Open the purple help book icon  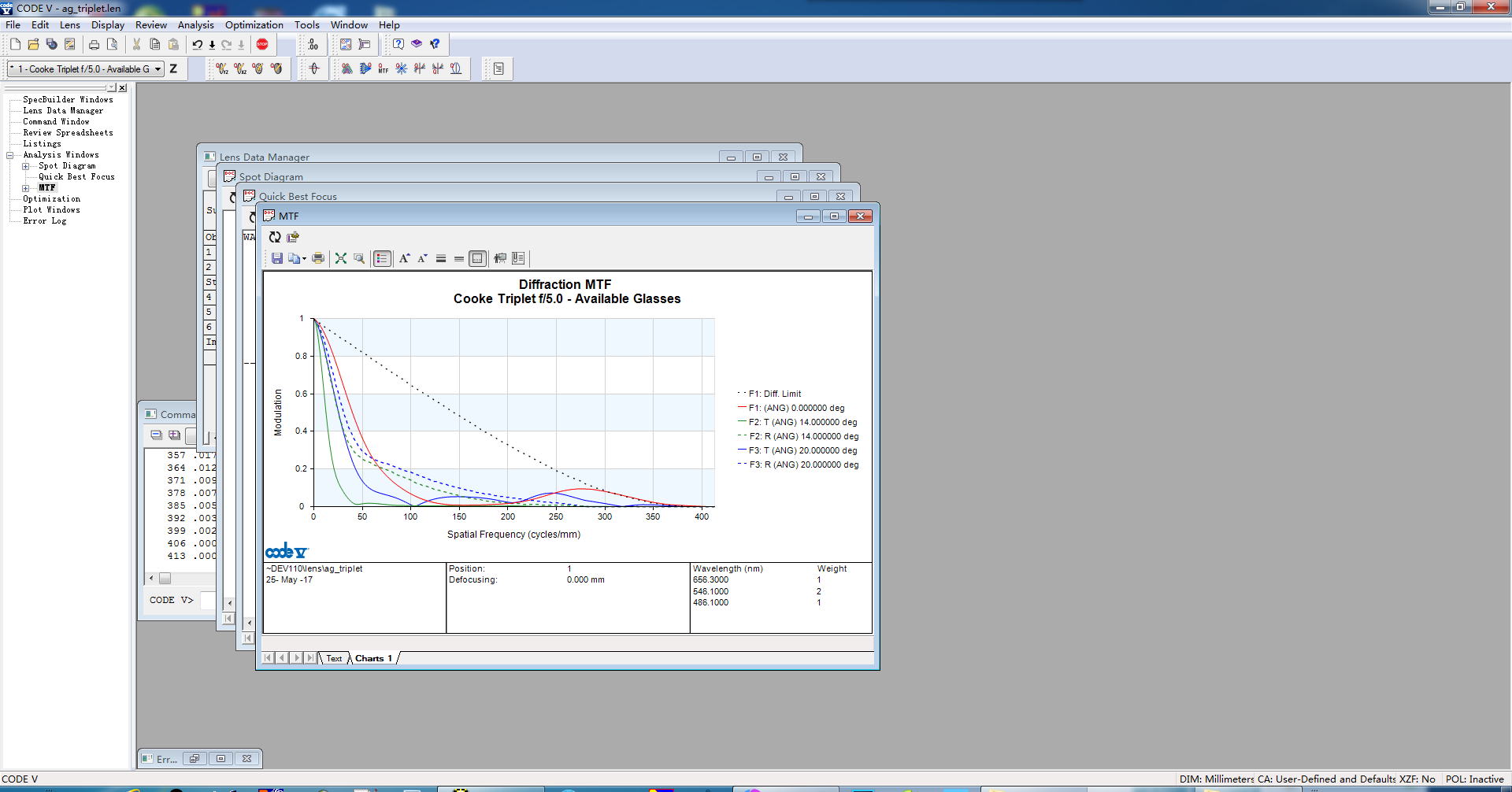tap(417, 44)
